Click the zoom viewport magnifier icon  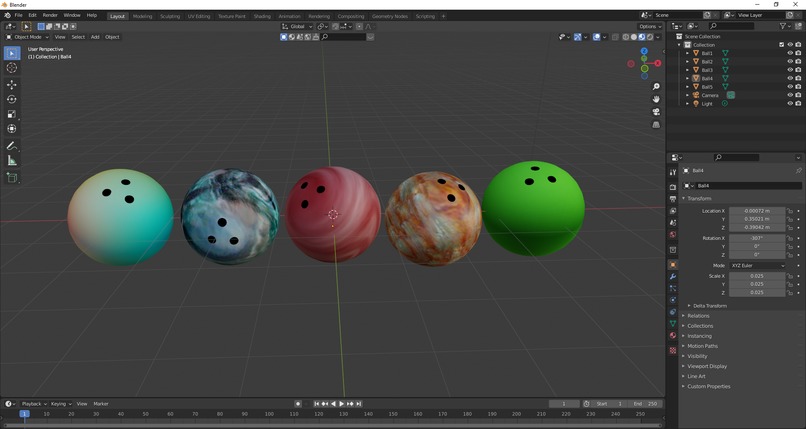pos(656,86)
